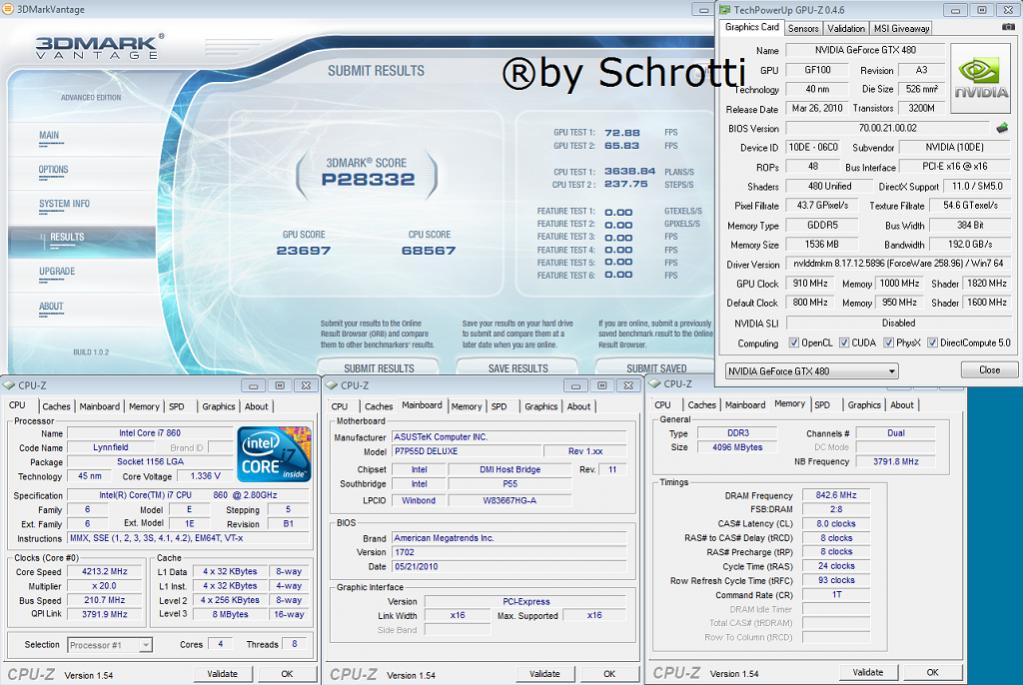The width and height of the screenshot is (1023, 685).
Task: Toggle the PhysX checkbox in GPU-Z
Action: pos(889,342)
